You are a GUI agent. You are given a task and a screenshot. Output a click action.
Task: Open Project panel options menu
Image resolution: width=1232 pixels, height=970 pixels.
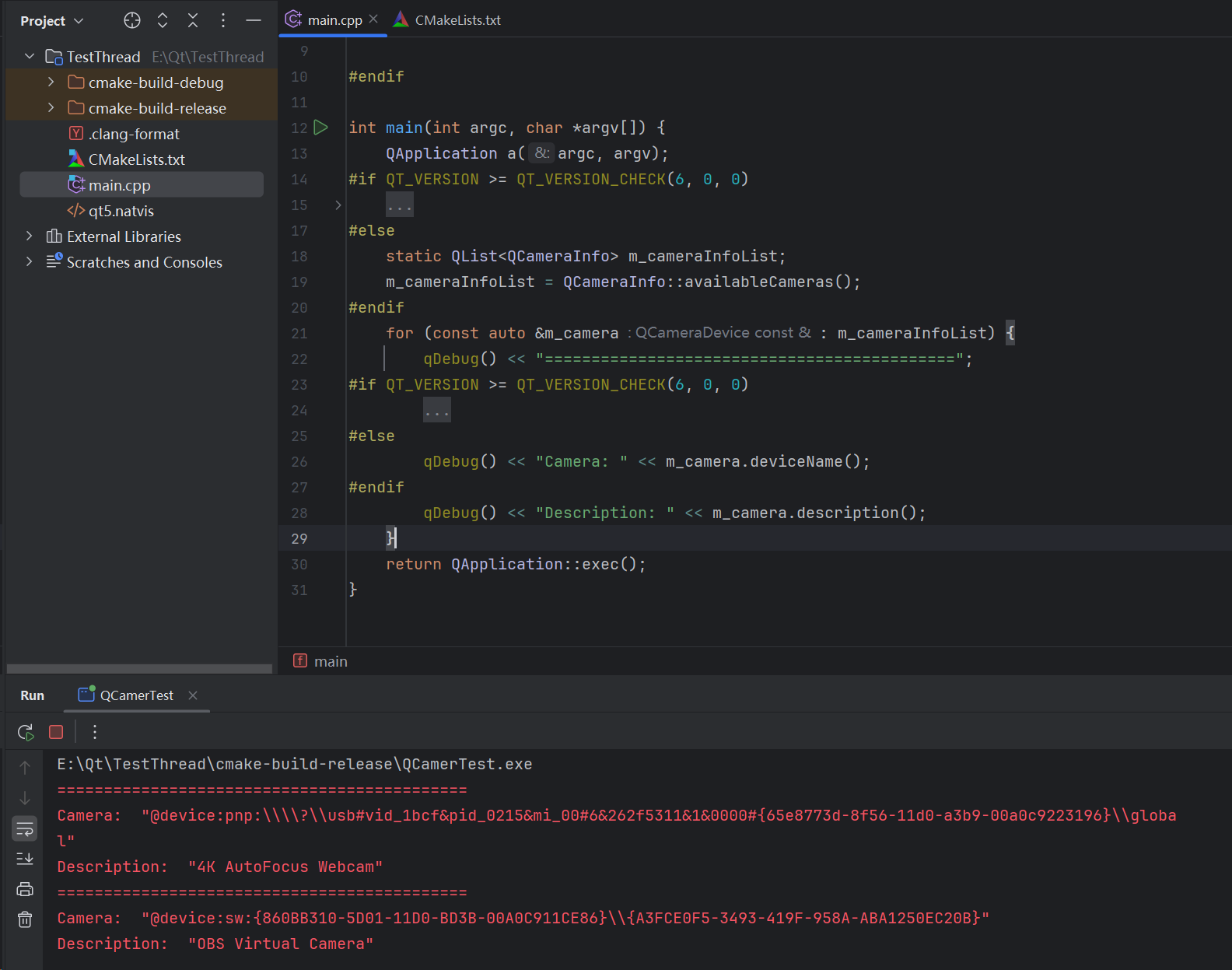point(223,21)
